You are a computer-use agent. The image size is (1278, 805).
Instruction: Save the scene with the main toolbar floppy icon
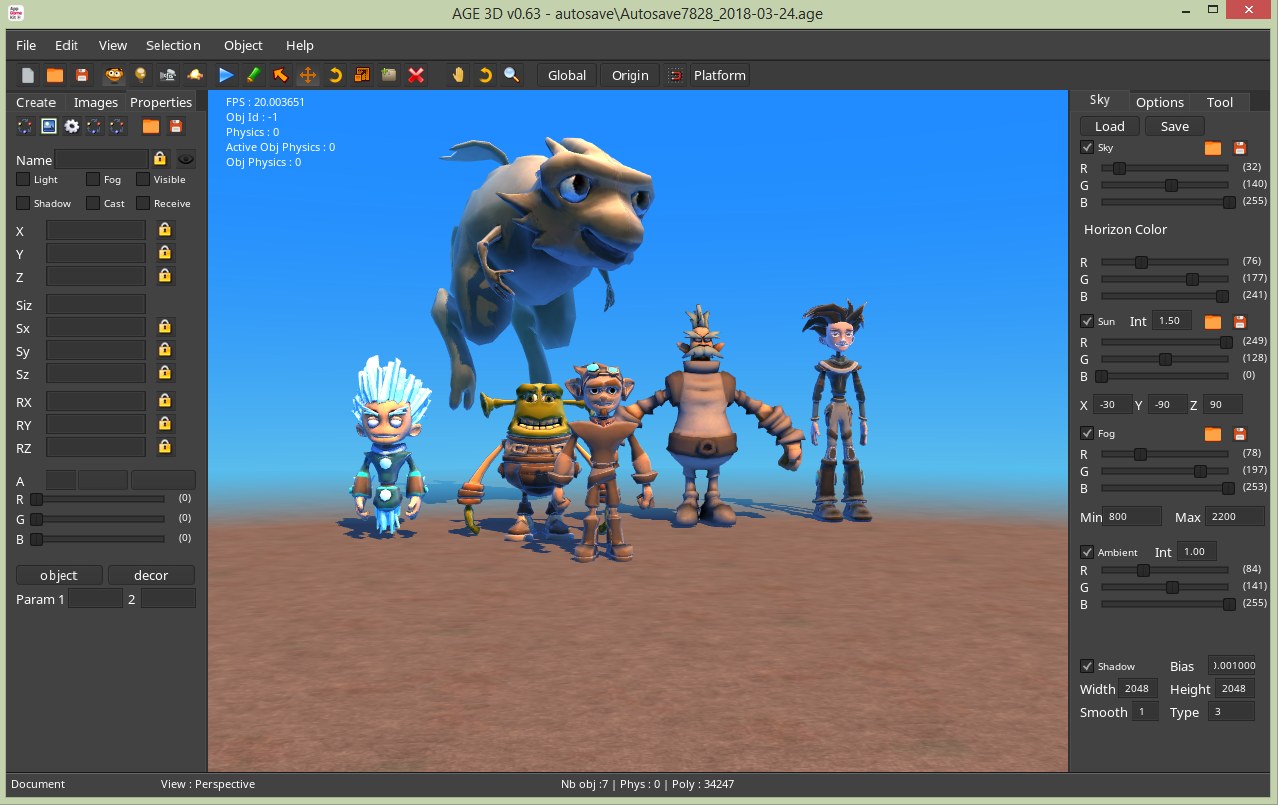click(x=82, y=75)
